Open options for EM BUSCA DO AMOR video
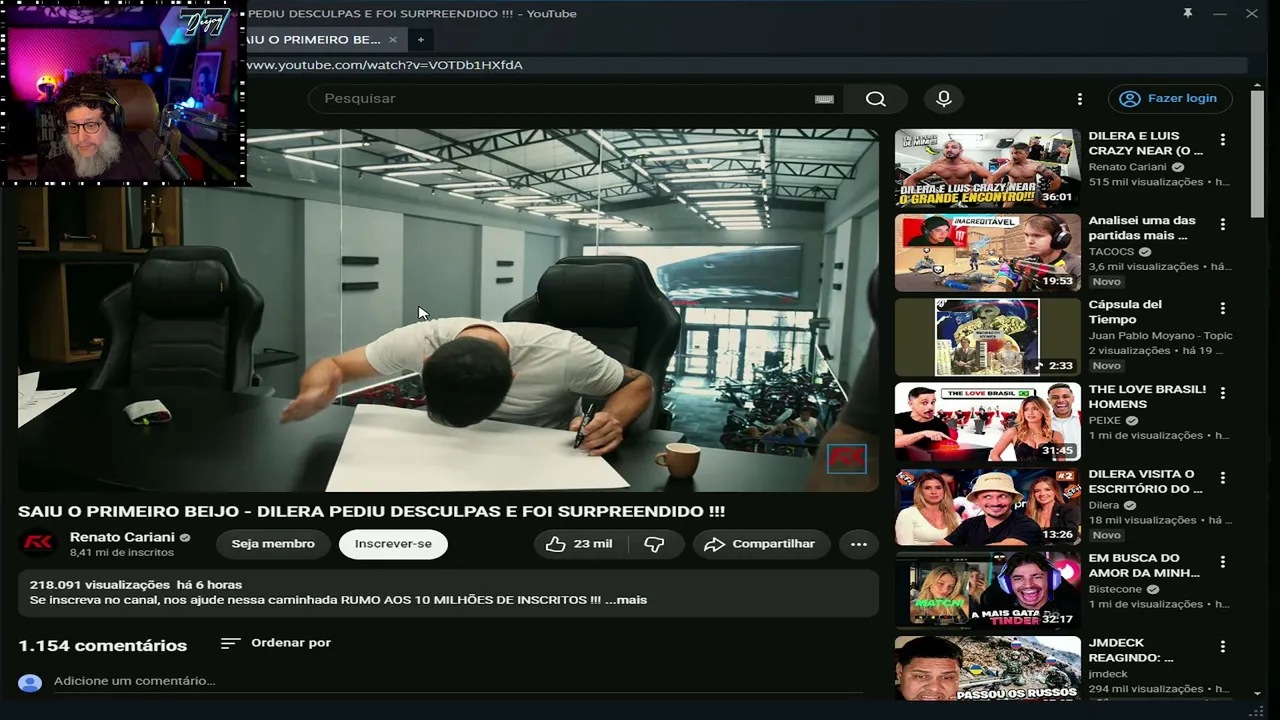 [x=1222, y=562]
